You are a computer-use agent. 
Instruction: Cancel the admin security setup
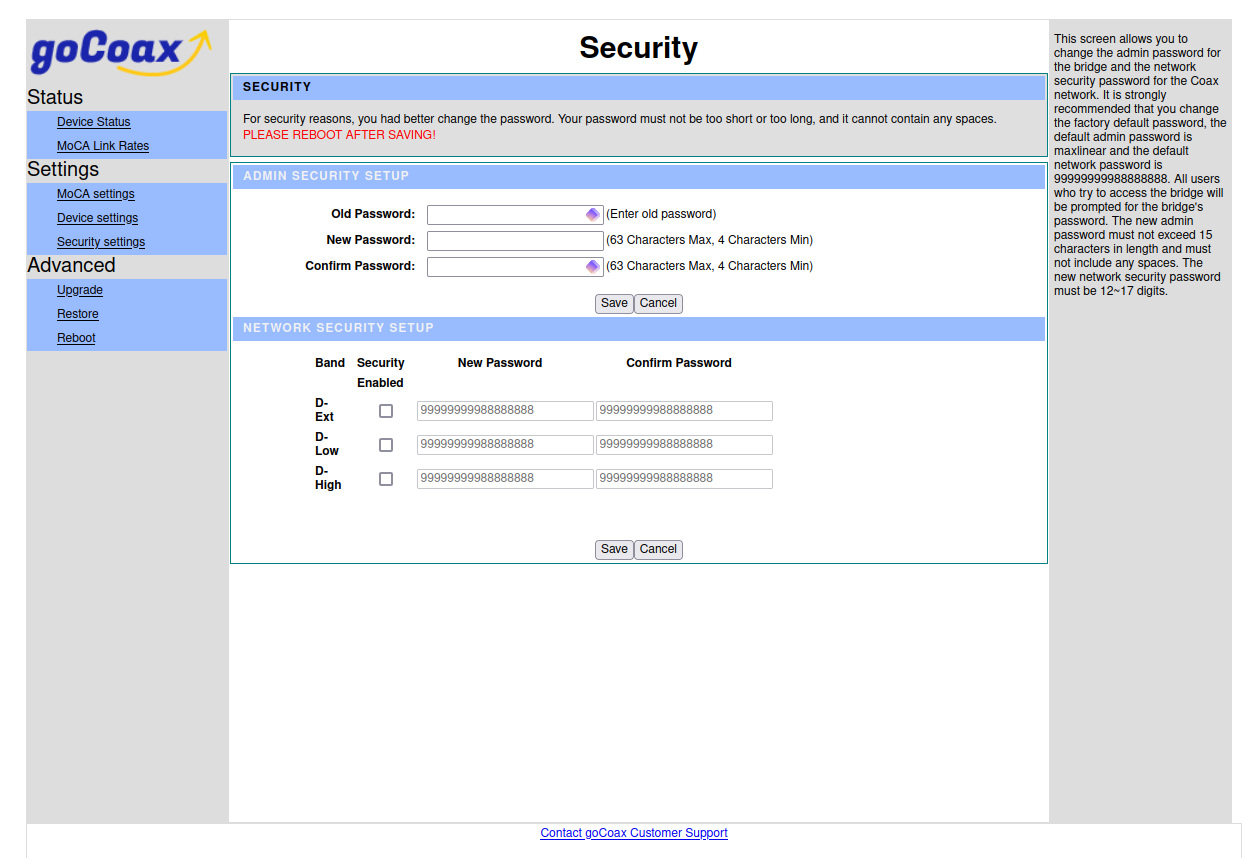click(658, 303)
